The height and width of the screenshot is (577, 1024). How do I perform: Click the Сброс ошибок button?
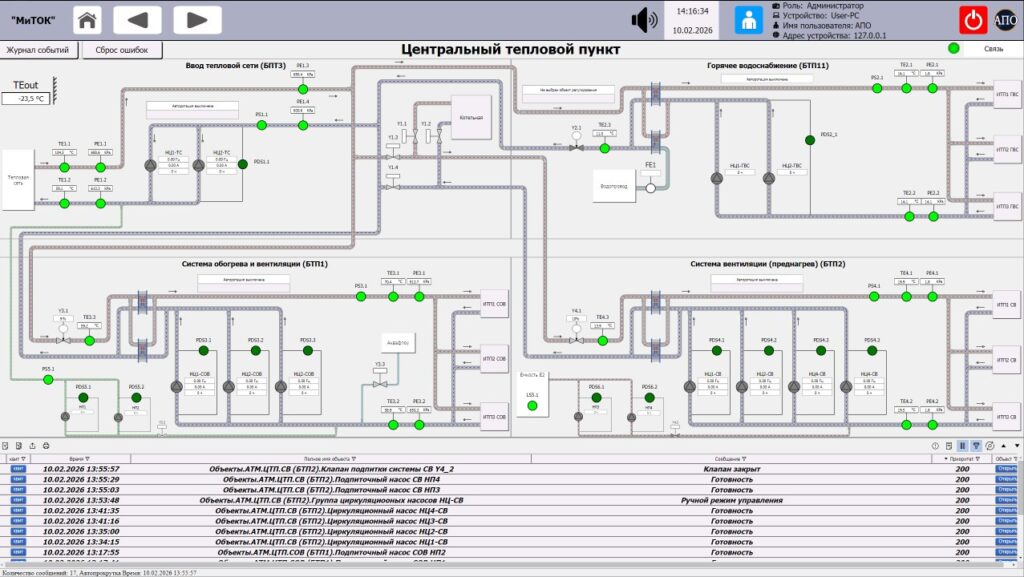pyautogui.click(x=121, y=50)
